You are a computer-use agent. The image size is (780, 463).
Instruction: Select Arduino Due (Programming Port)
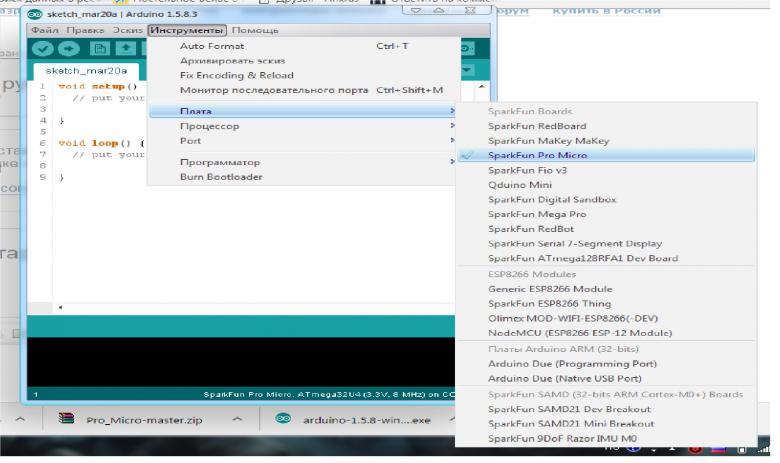[x=606, y=364]
